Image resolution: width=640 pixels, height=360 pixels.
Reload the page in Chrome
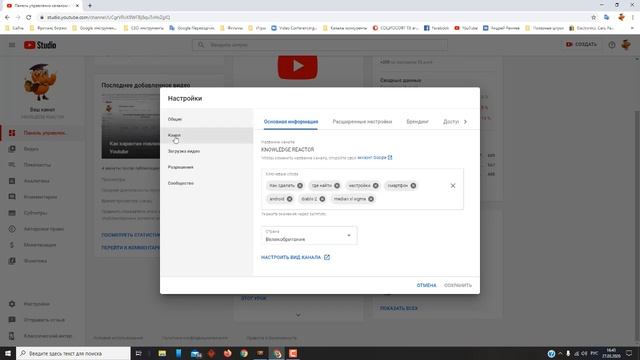click(x=29, y=17)
